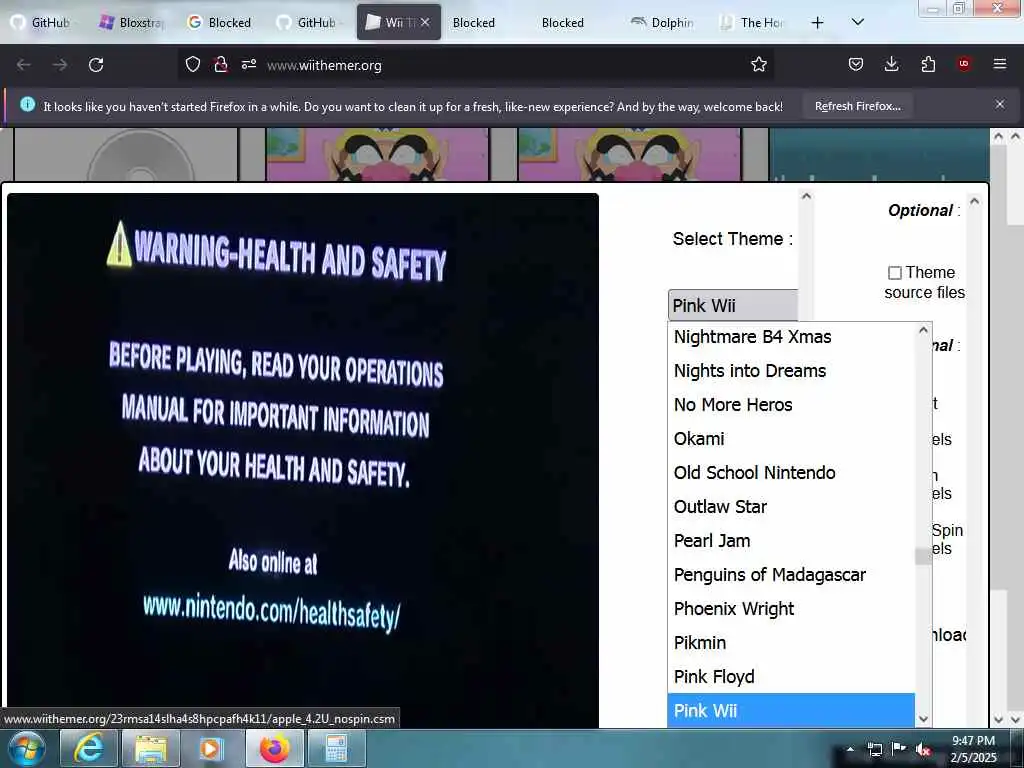Switch to the second GitHub tab
The height and width of the screenshot is (768, 1024).
coord(308,22)
